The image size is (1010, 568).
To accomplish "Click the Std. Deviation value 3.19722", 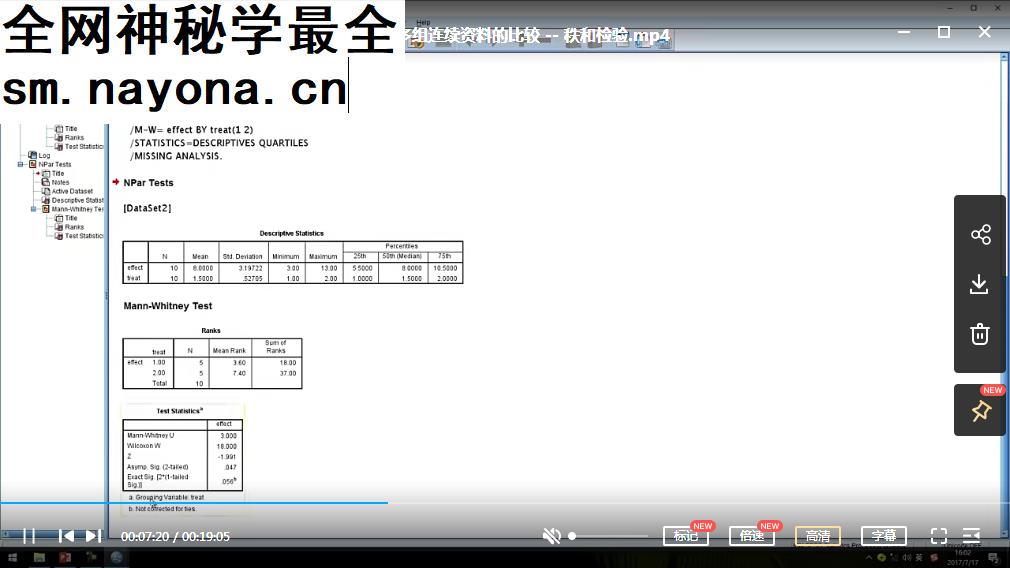I will (x=251, y=268).
